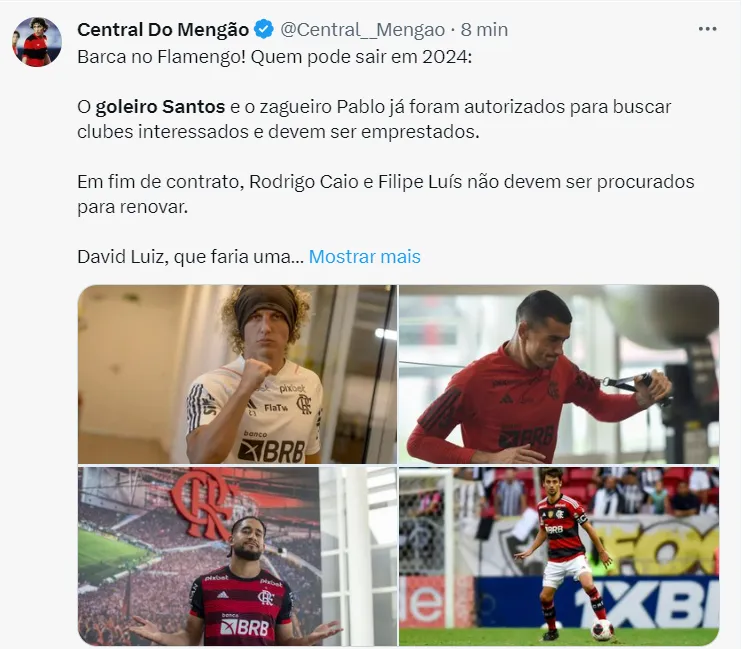Click the zagueiro Pablo sentence text
This screenshot has height=649, width=742.
tap(374, 119)
